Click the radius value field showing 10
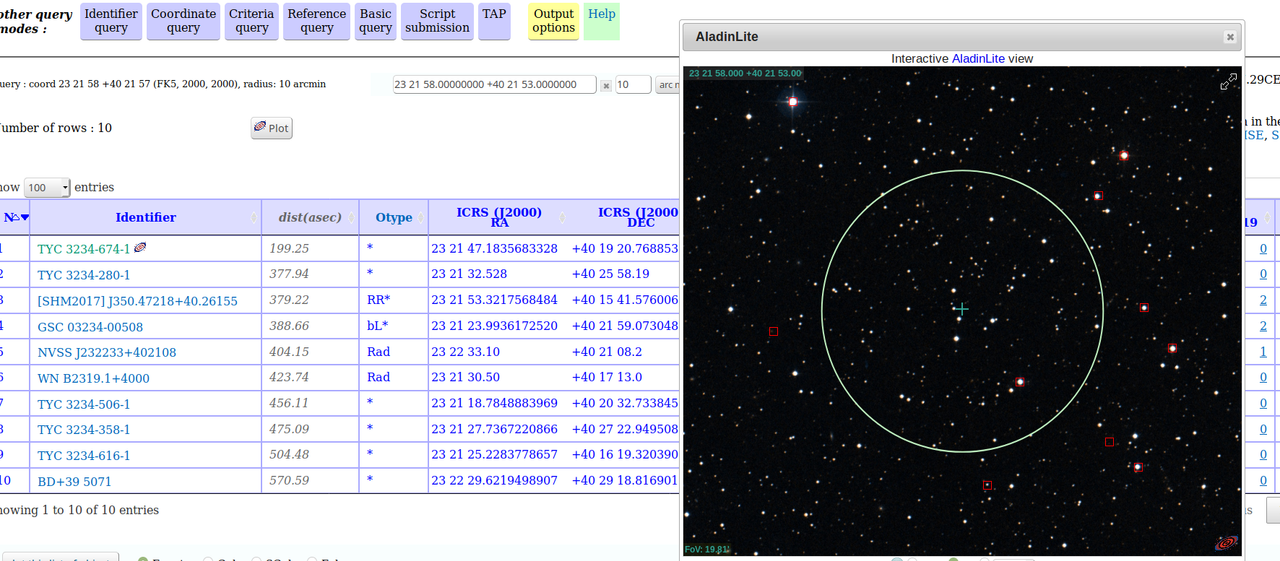The width and height of the screenshot is (1280, 561). tap(632, 85)
